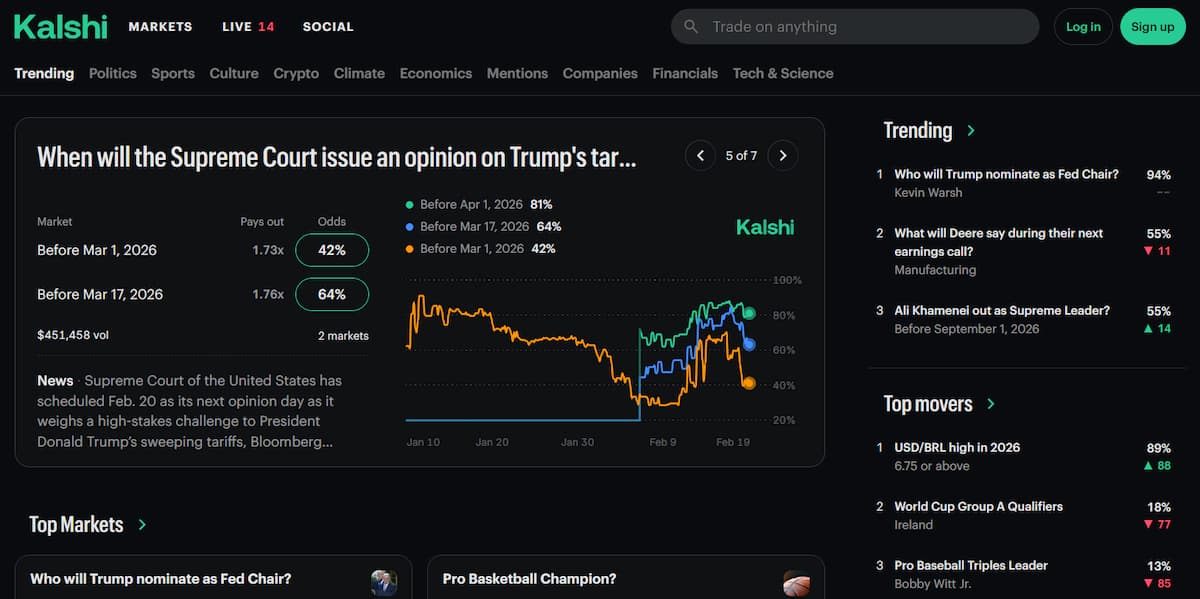The image size is (1200, 599).
Task: Open the Crypto category tab
Action: click(296, 73)
